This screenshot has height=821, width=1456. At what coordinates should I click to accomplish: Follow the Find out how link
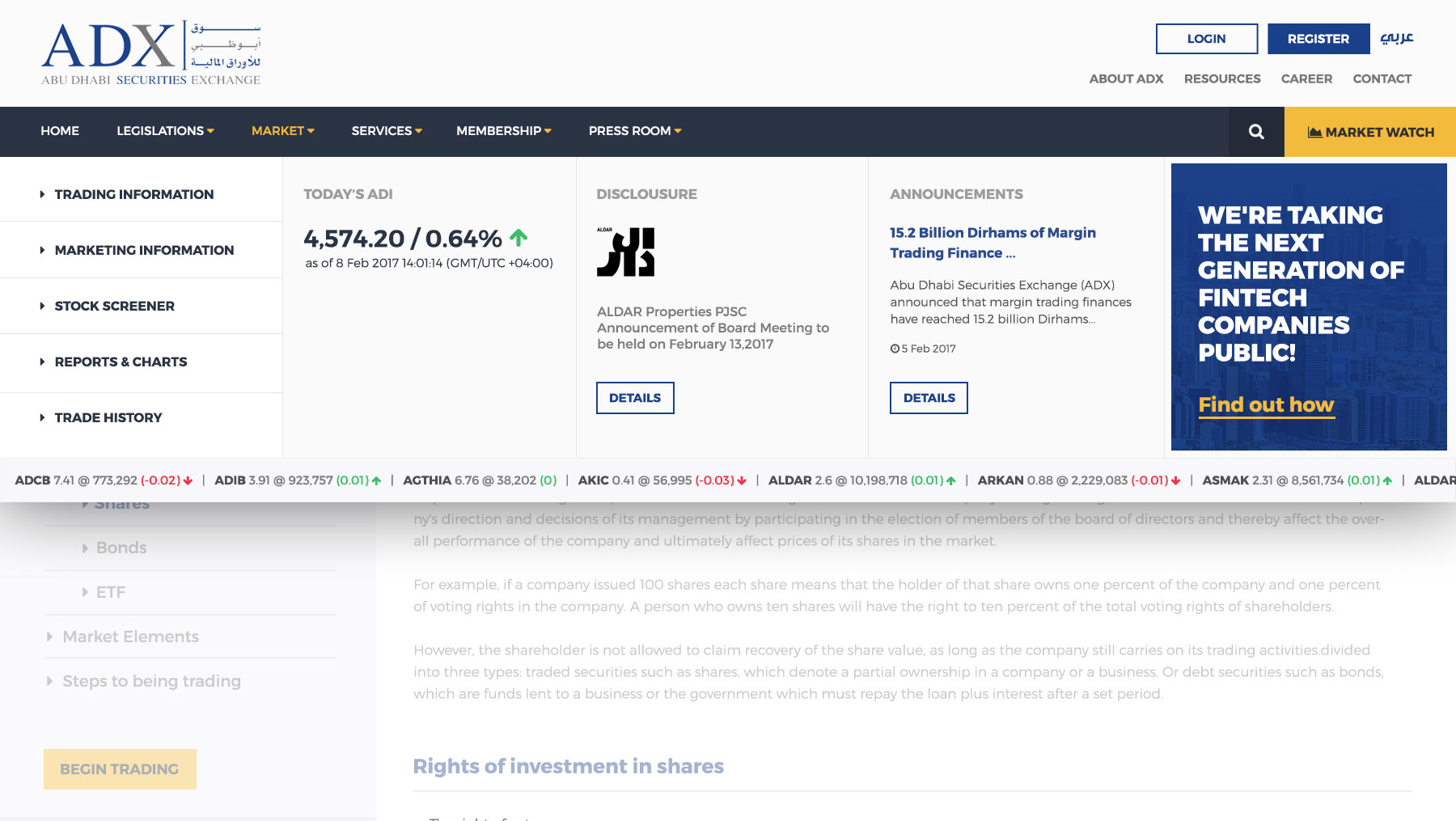tap(1266, 404)
